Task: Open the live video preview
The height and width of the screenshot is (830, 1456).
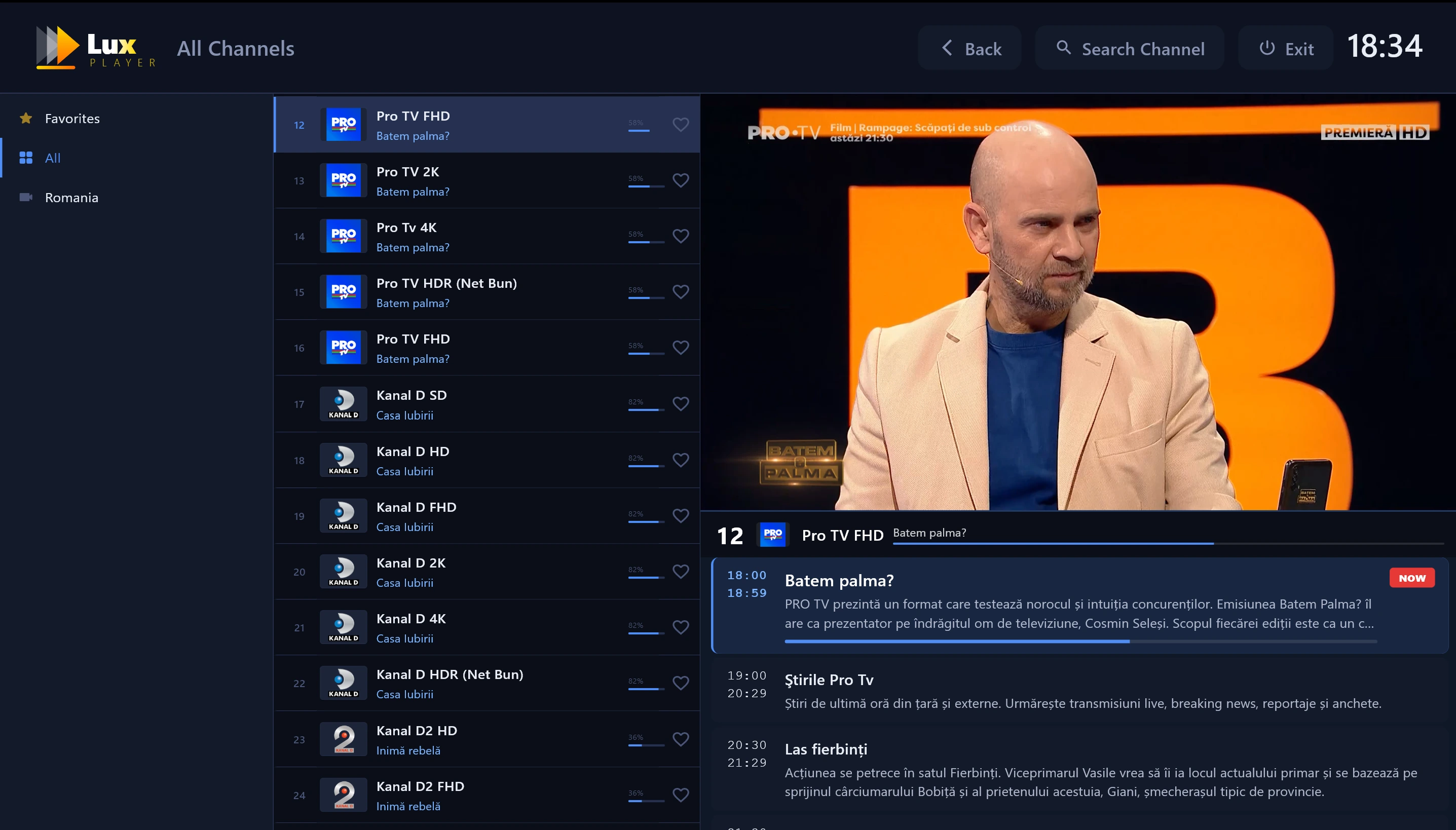Action: (1077, 303)
